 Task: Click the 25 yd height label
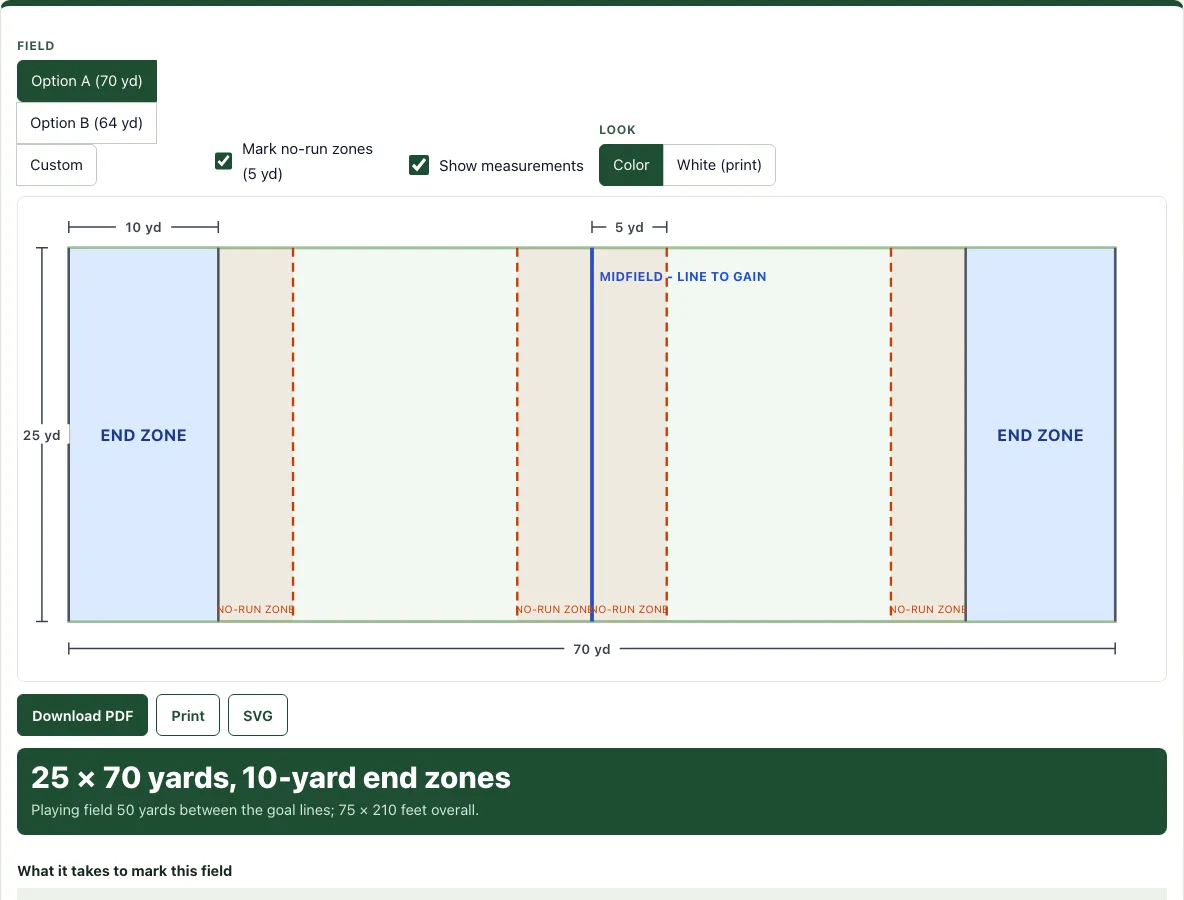tap(42, 435)
